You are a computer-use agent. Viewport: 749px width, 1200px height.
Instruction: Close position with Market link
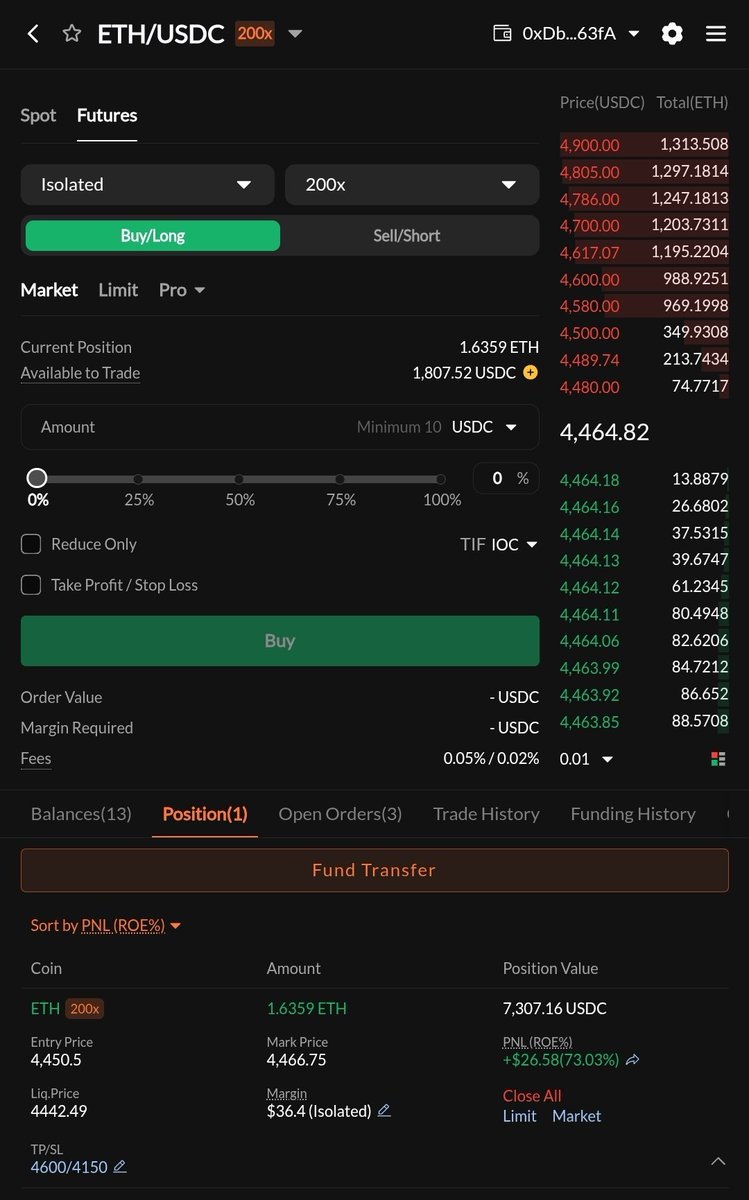(577, 1116)
